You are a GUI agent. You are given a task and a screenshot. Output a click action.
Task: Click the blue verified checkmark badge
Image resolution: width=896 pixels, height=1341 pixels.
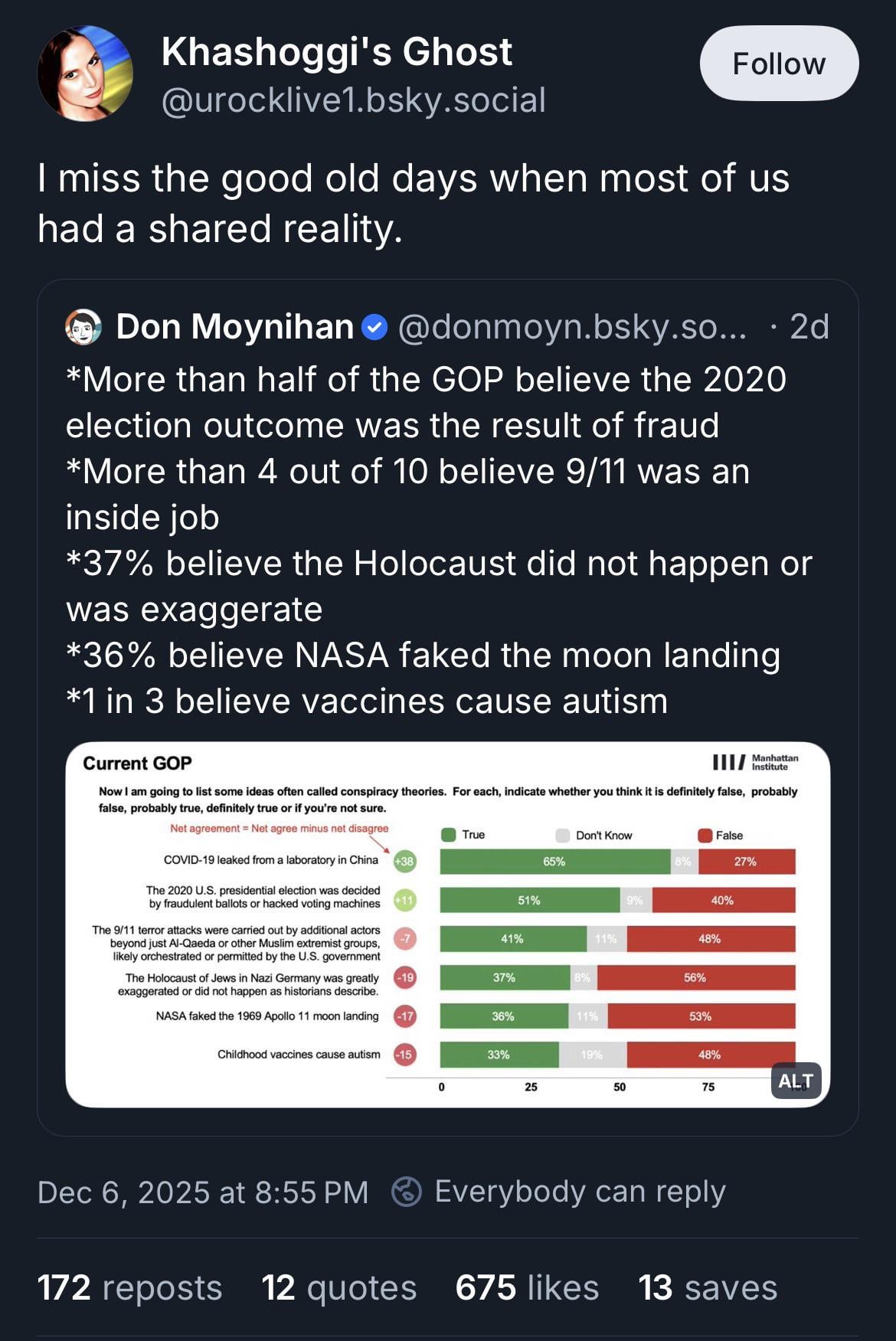pos(374,328)
